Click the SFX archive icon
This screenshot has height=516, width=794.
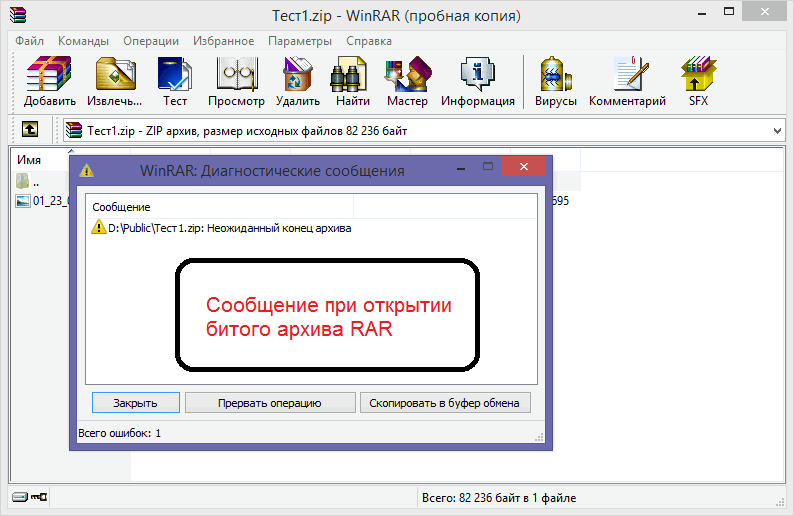click(698, 82)
